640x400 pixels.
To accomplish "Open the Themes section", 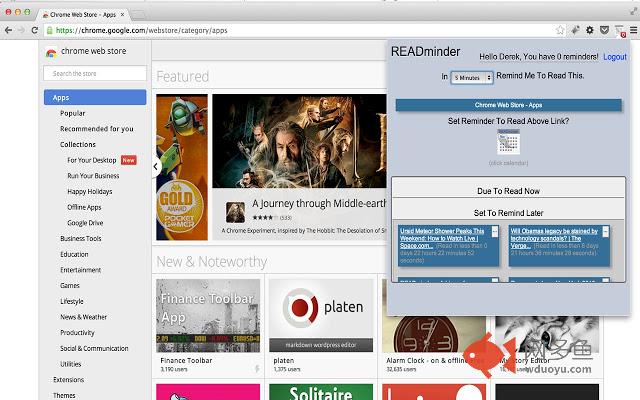I will [x=64, y=395].
